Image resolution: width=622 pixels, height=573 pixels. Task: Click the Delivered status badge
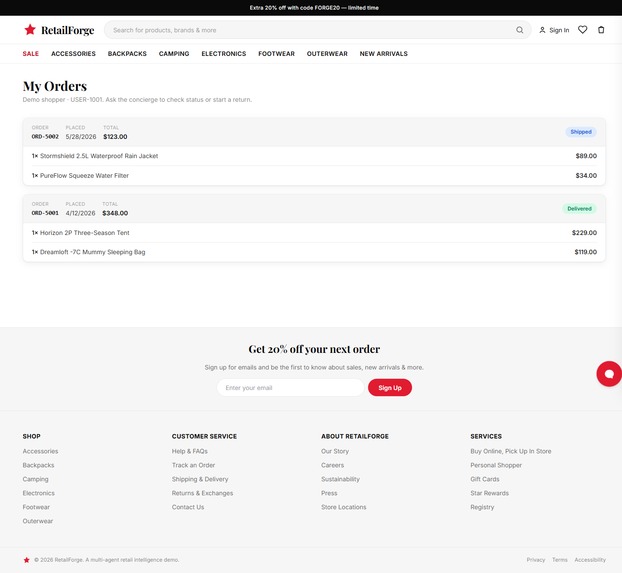coord(579,209)
